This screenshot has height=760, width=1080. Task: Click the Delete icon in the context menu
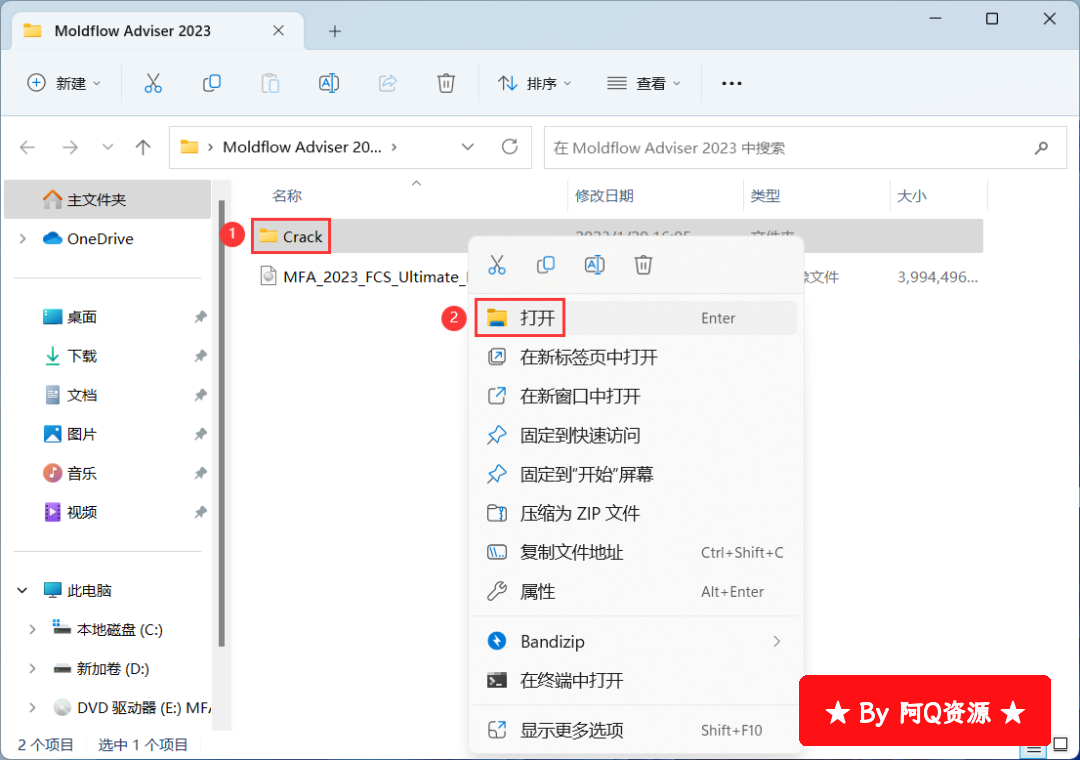[643, 265]
